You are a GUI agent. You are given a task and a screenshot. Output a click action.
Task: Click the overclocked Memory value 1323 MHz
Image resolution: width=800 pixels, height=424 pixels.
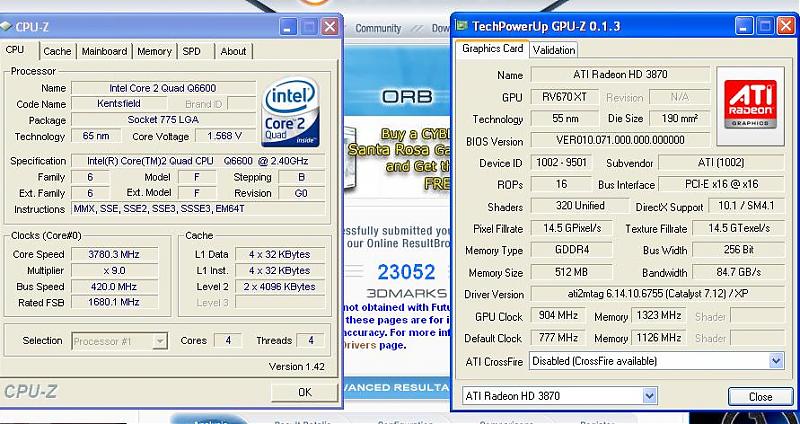(659, 315)
